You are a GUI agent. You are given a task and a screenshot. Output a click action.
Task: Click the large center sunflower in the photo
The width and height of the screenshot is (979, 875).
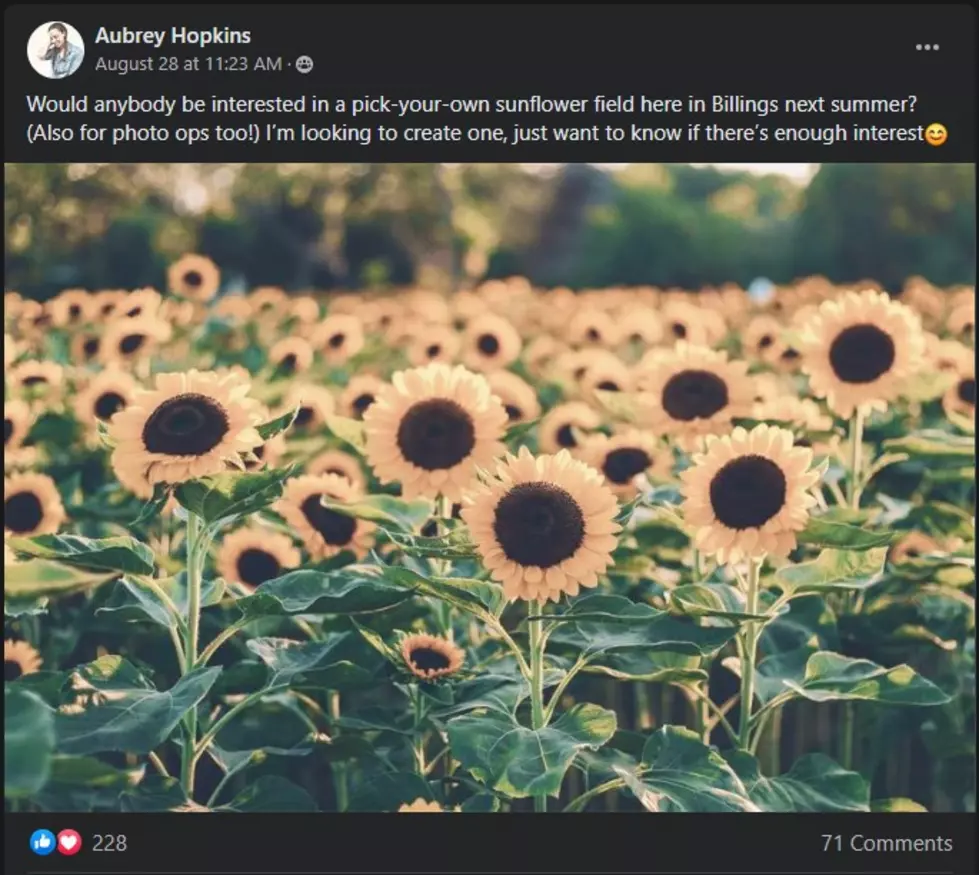[541, 525]
